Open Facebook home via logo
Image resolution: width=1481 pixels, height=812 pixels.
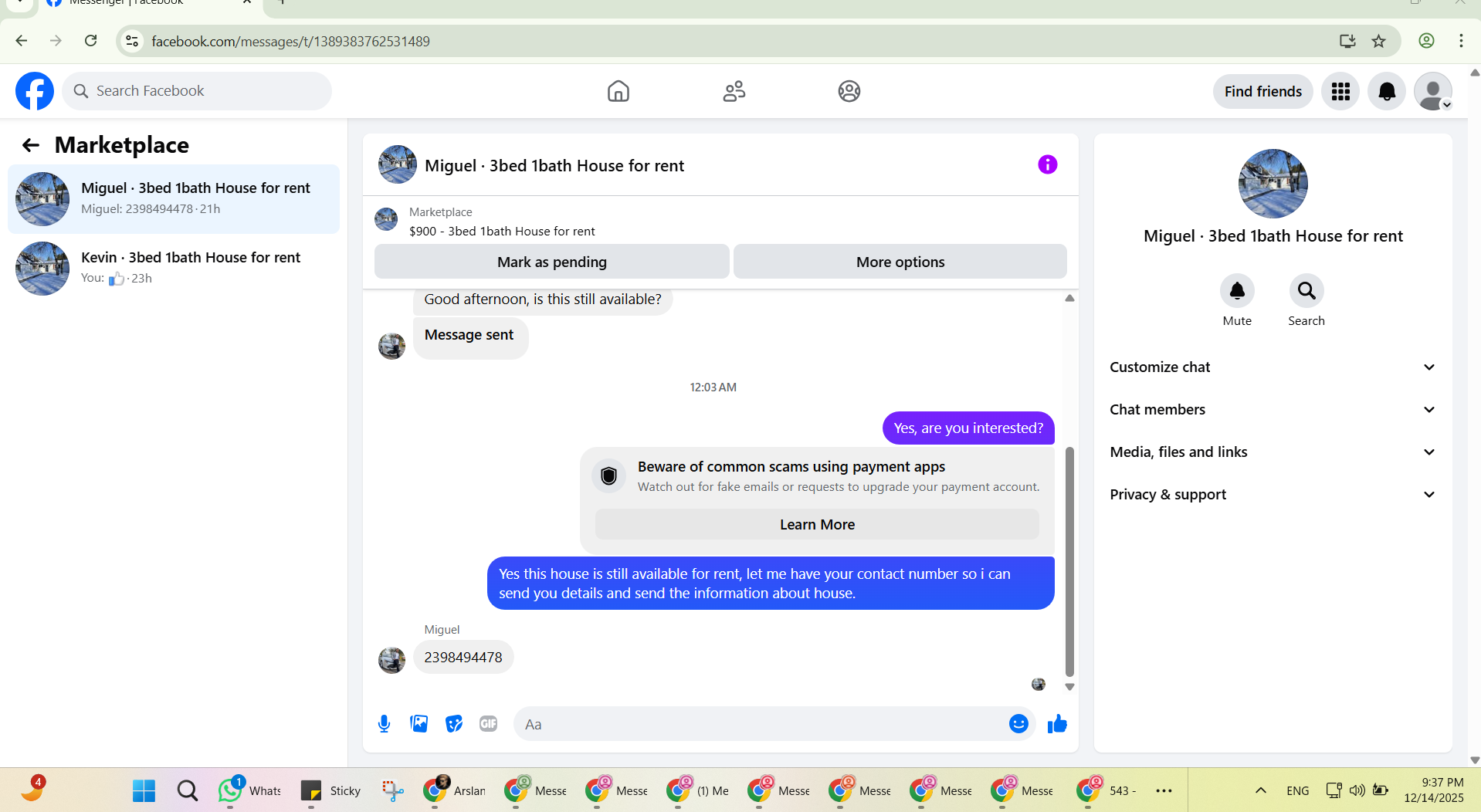click(35, 91)
